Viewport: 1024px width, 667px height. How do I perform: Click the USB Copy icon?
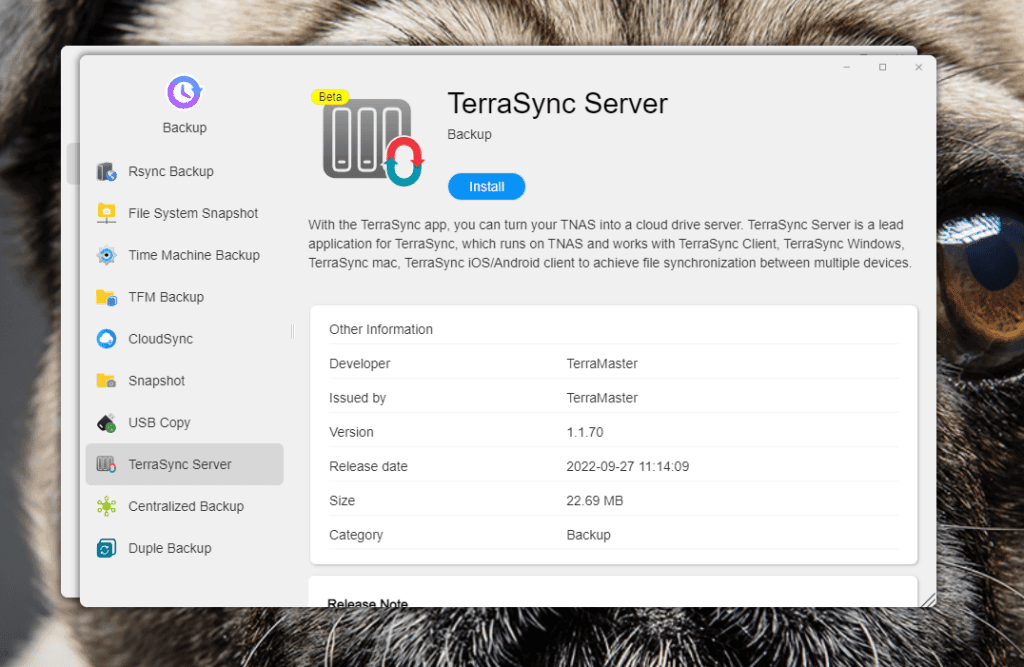(106, 423)
